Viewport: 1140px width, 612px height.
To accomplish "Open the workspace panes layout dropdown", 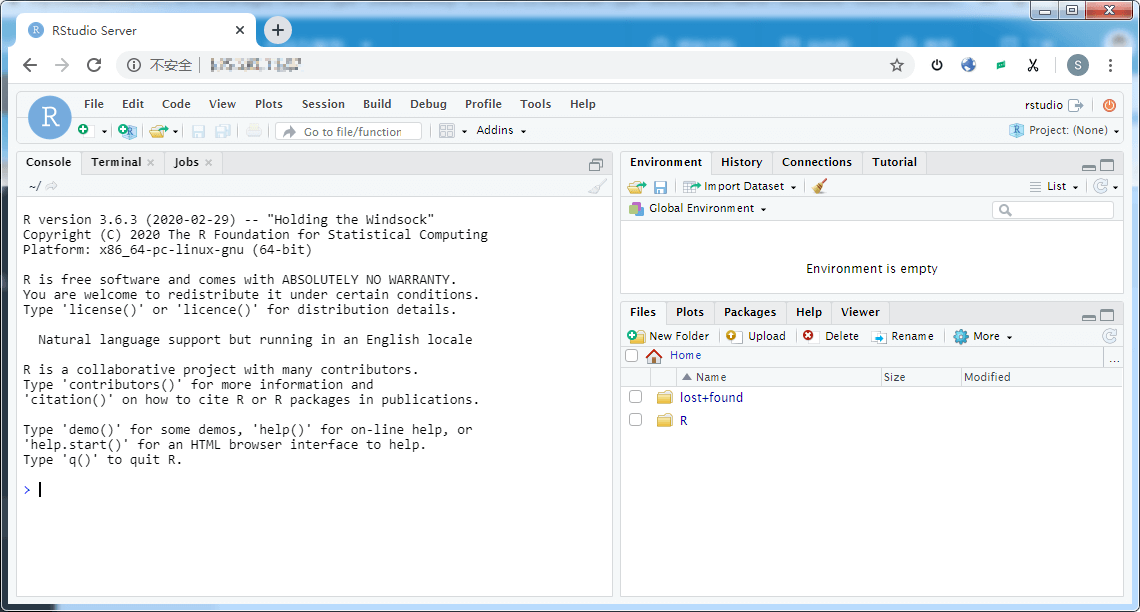I will pos(452,131).
